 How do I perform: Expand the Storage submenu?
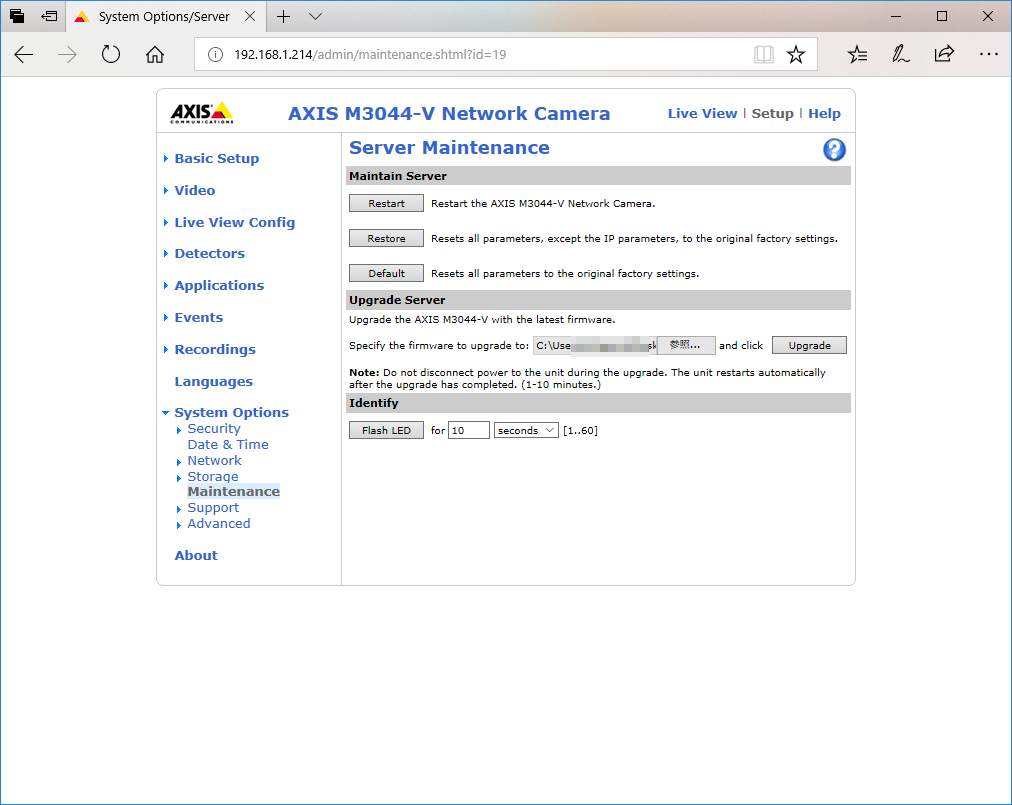pos(212,477)
